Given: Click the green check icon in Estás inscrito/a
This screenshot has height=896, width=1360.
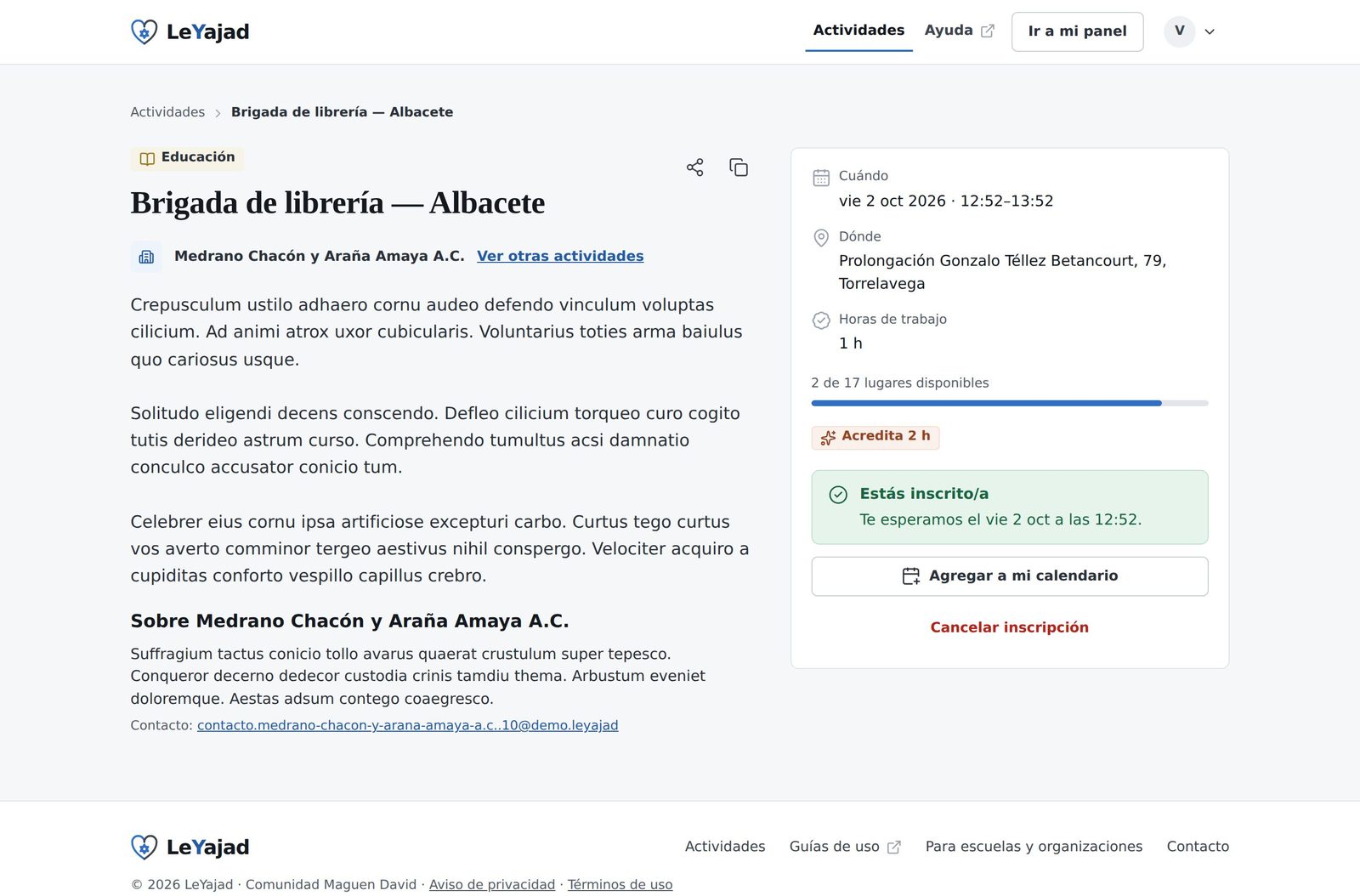Looking at the screenshot, I should (838, 494).
